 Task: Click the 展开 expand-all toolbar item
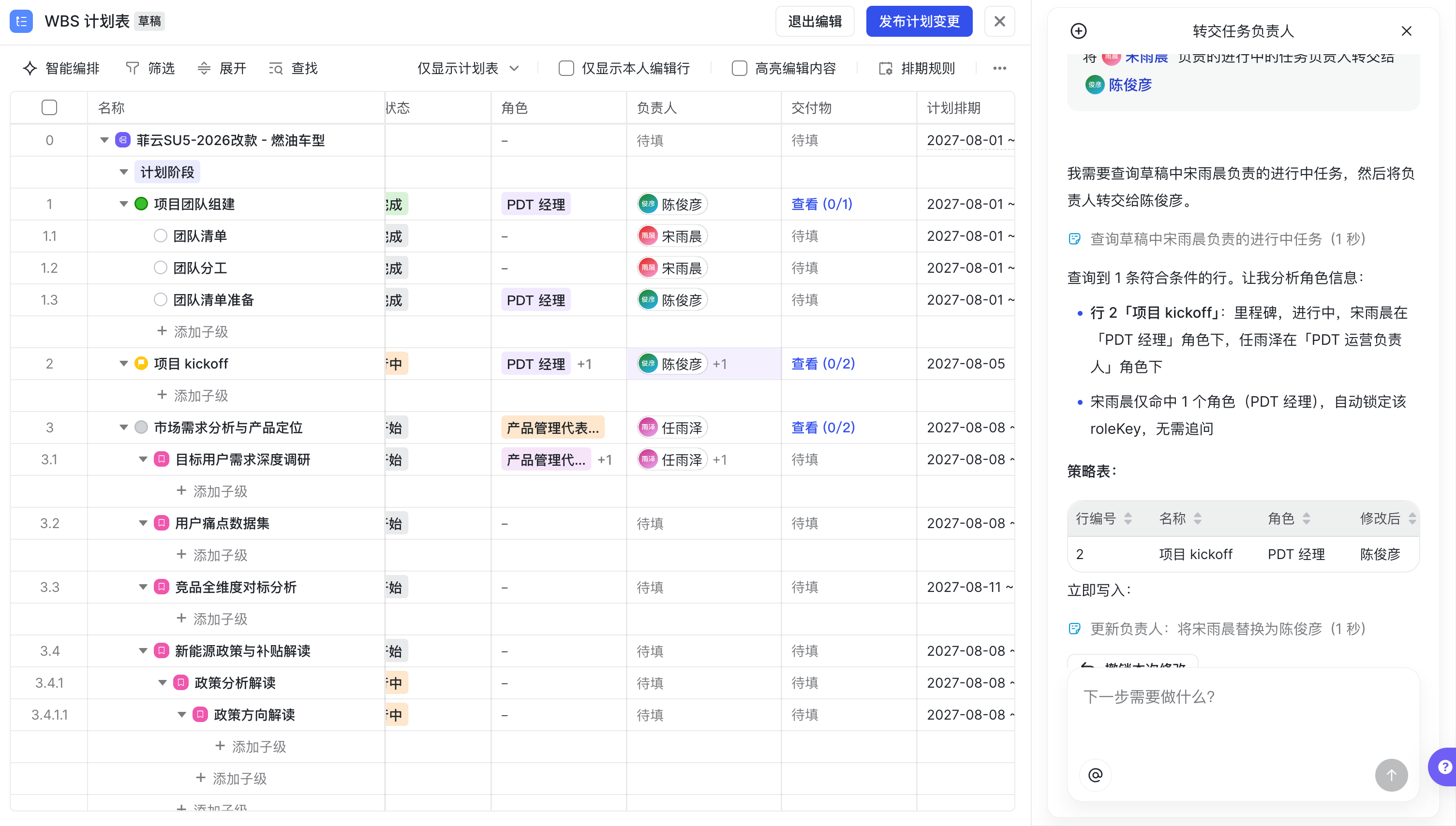coord(222,69)
